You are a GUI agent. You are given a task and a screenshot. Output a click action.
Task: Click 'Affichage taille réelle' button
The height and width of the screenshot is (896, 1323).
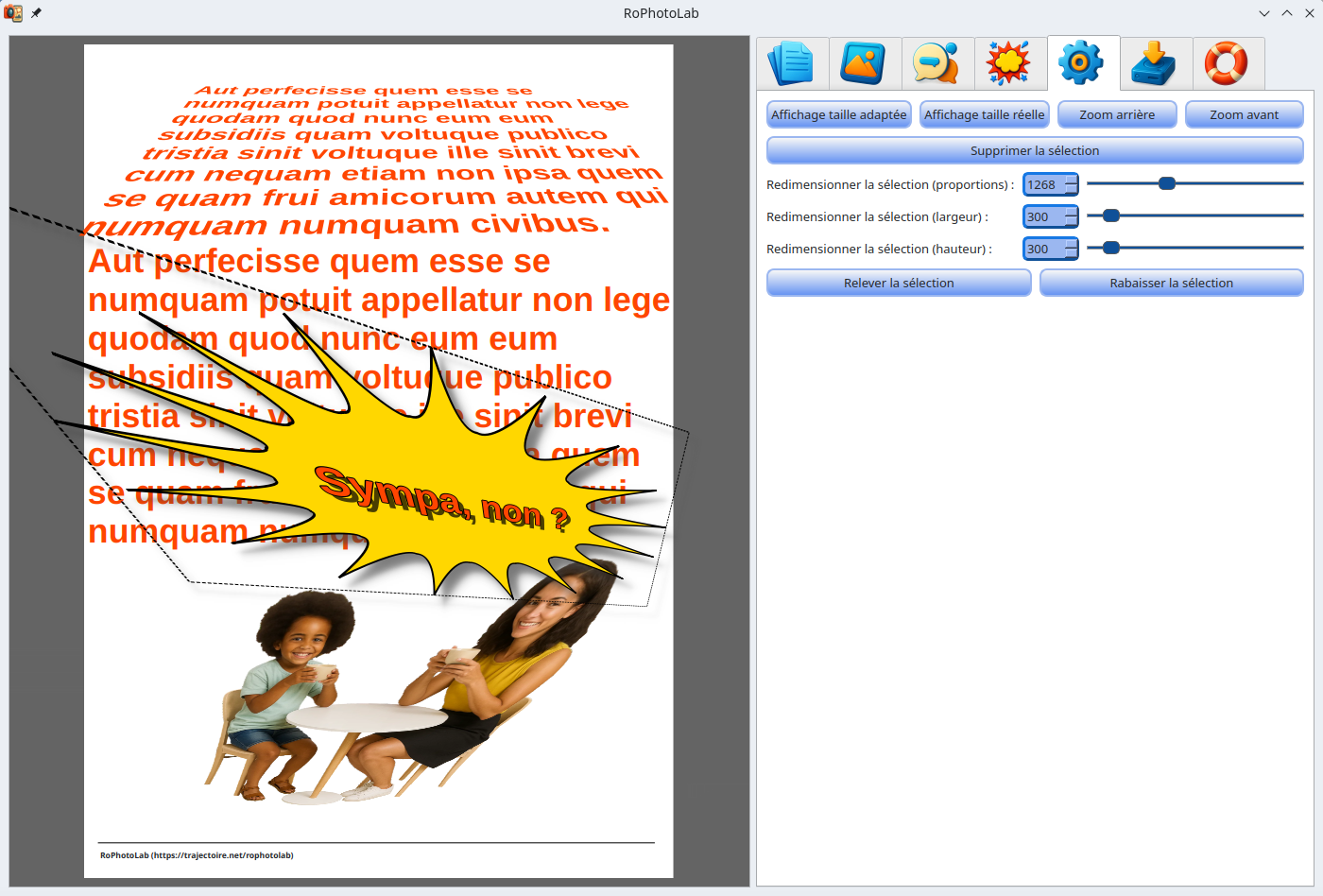click(984, 114)
